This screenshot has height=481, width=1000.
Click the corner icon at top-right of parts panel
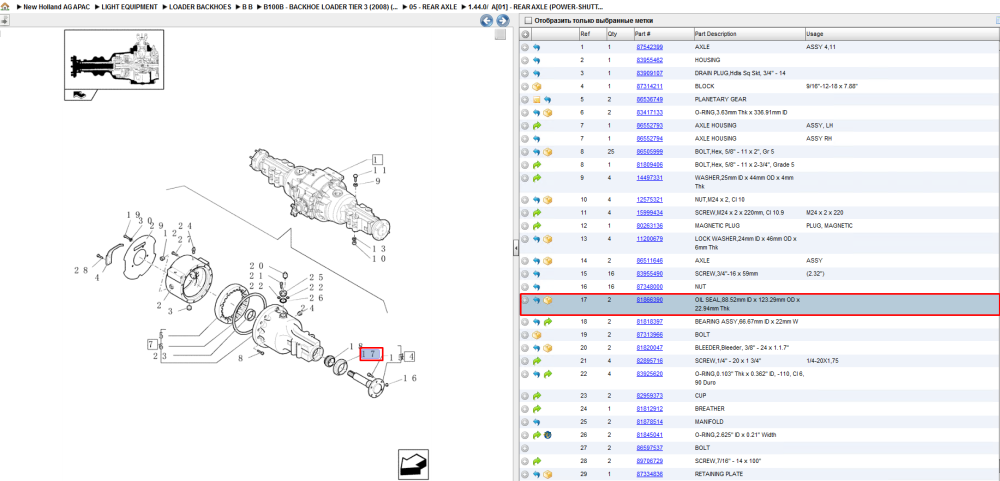tap(996, 20)
